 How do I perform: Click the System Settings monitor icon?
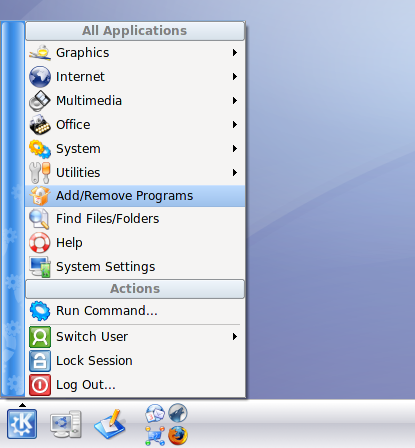40,267
